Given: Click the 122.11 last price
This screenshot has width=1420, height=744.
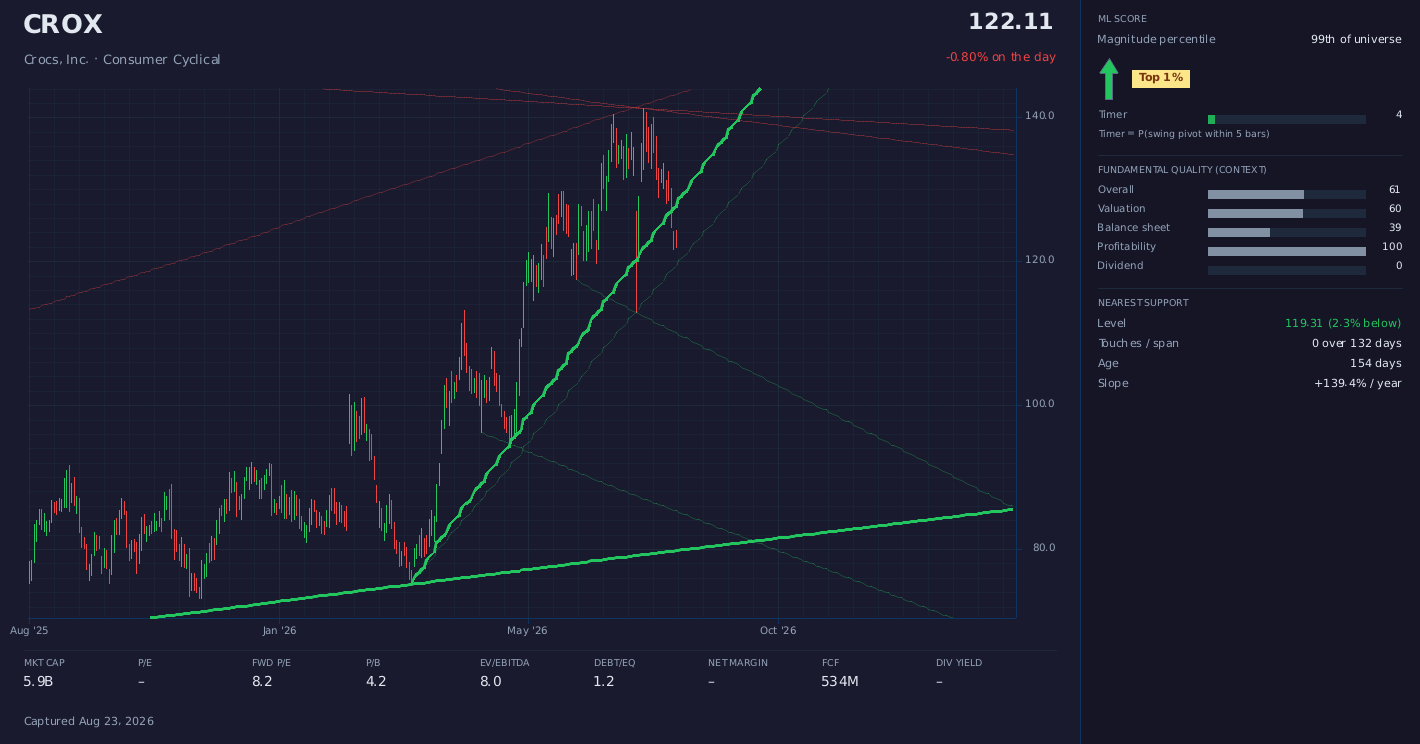Looking at the screenshot, I should (x=1011, y=22).
